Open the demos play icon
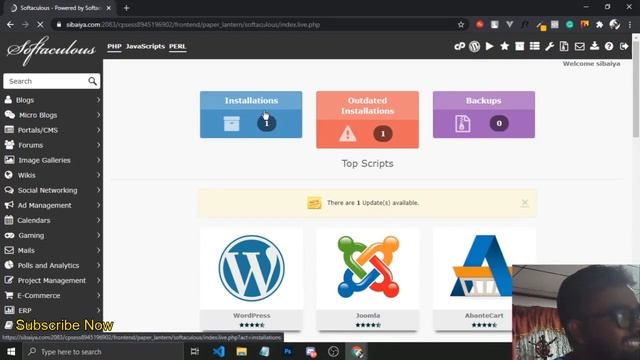 [489, 47]
